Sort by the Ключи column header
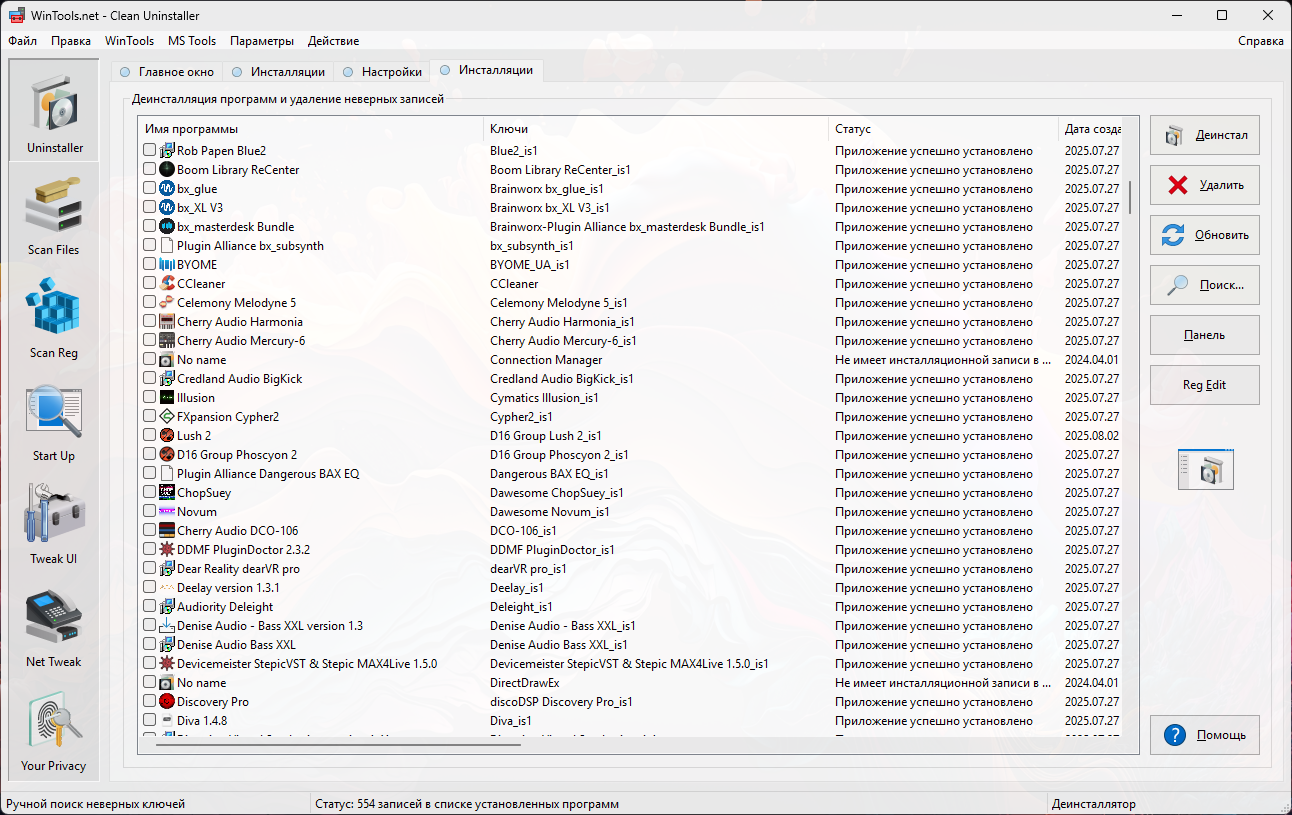Viewport: 1292px width, 815px height. (656, 129)
